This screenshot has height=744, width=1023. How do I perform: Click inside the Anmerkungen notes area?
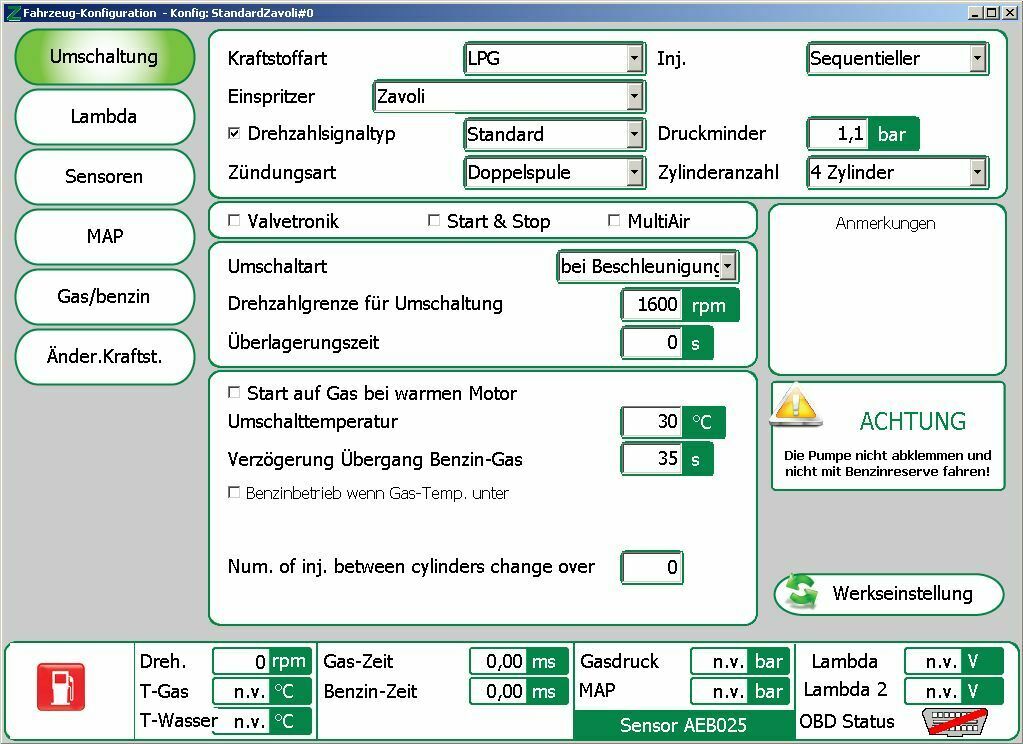[x=886, y=290]
